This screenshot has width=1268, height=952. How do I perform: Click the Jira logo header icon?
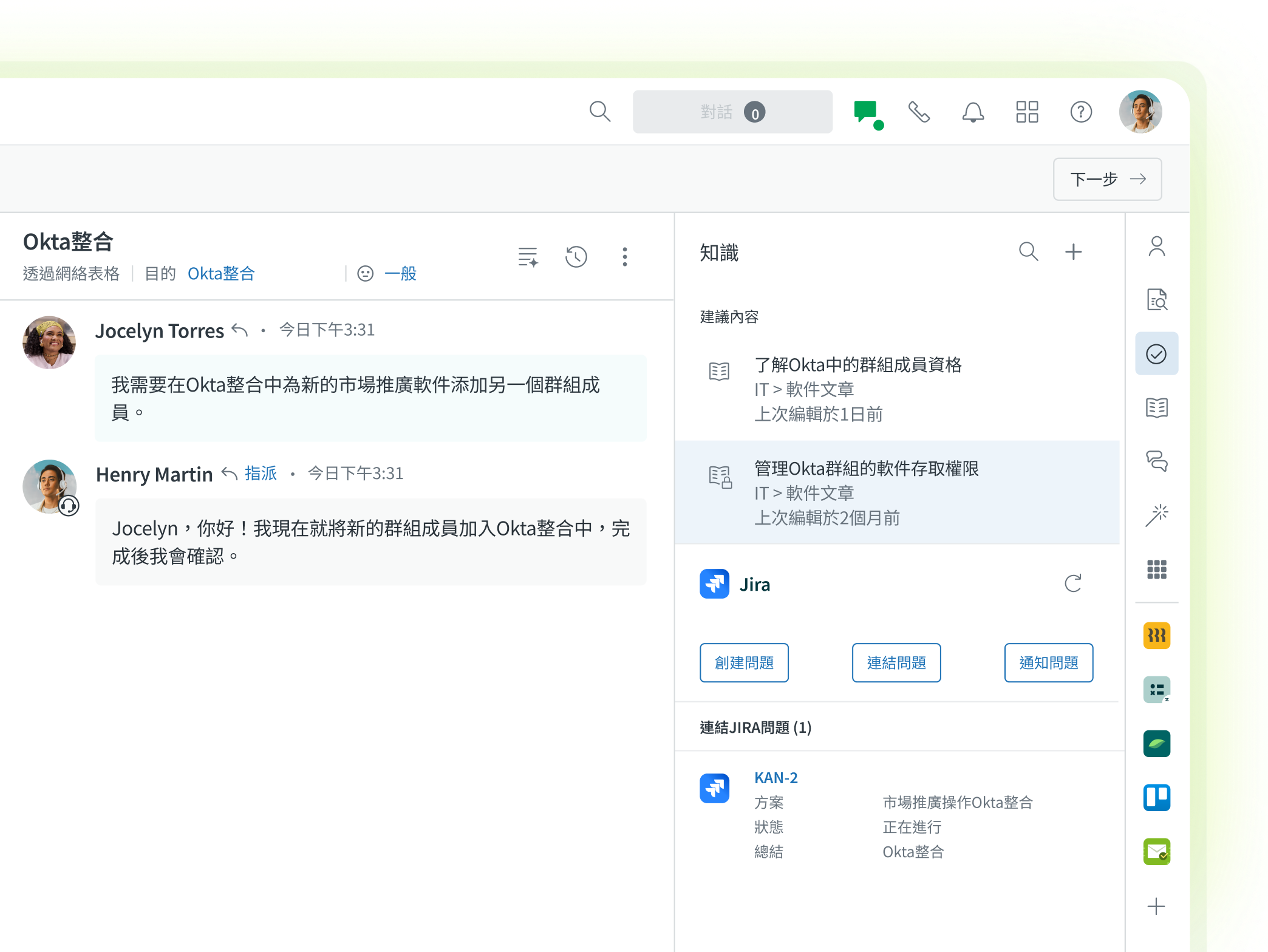pyautogui.click(x=714, y=583)
